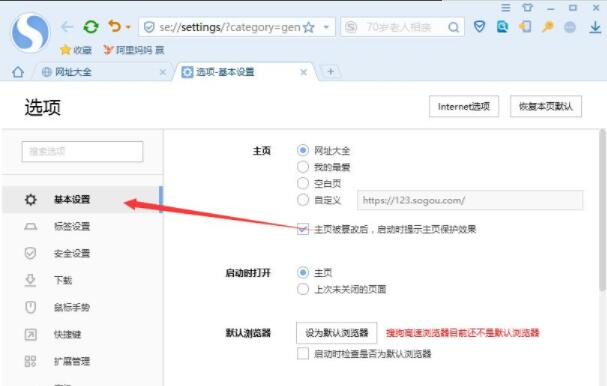
Task: Click the Internet选项 button
Action: (x=464, y=106)
